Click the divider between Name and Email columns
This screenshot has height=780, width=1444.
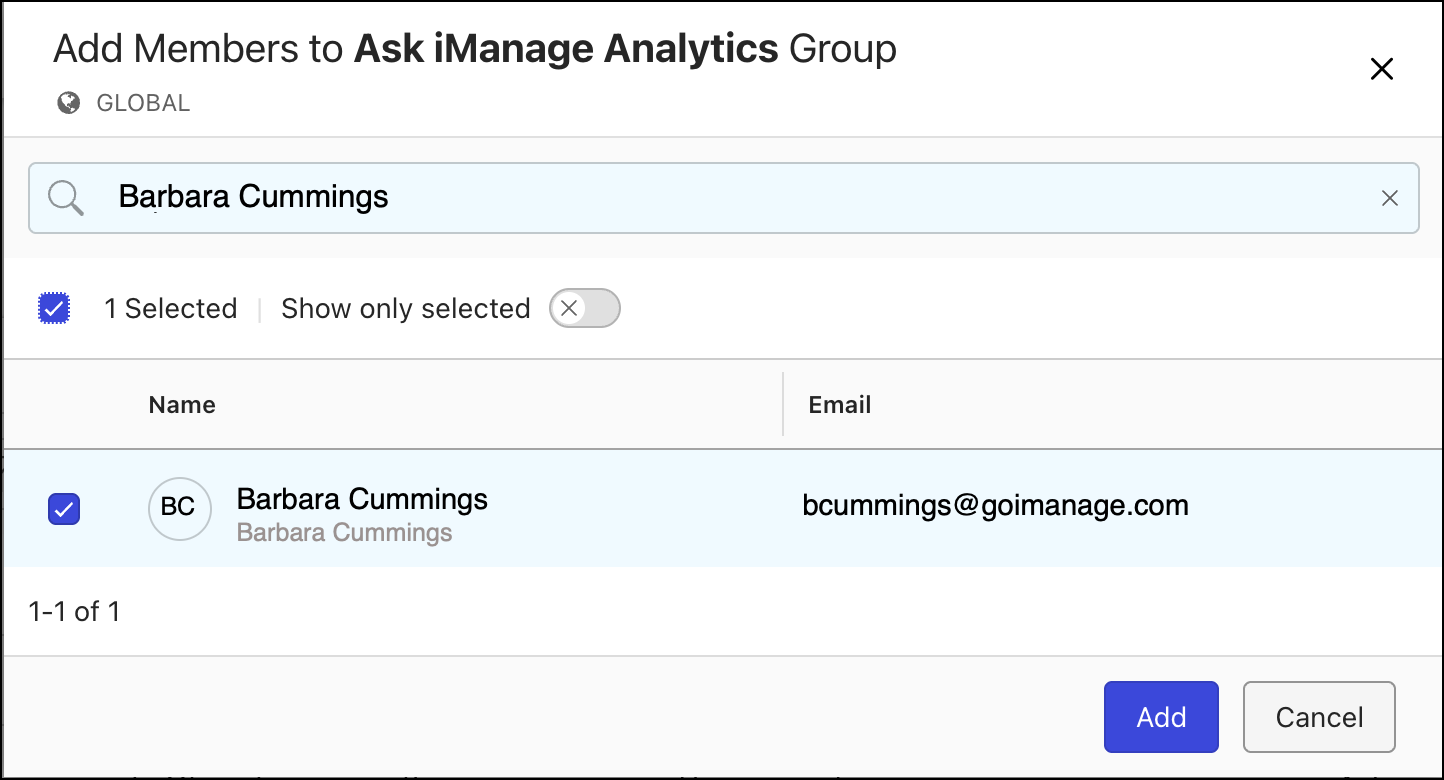pyautogui.click(x=783, y=405)
